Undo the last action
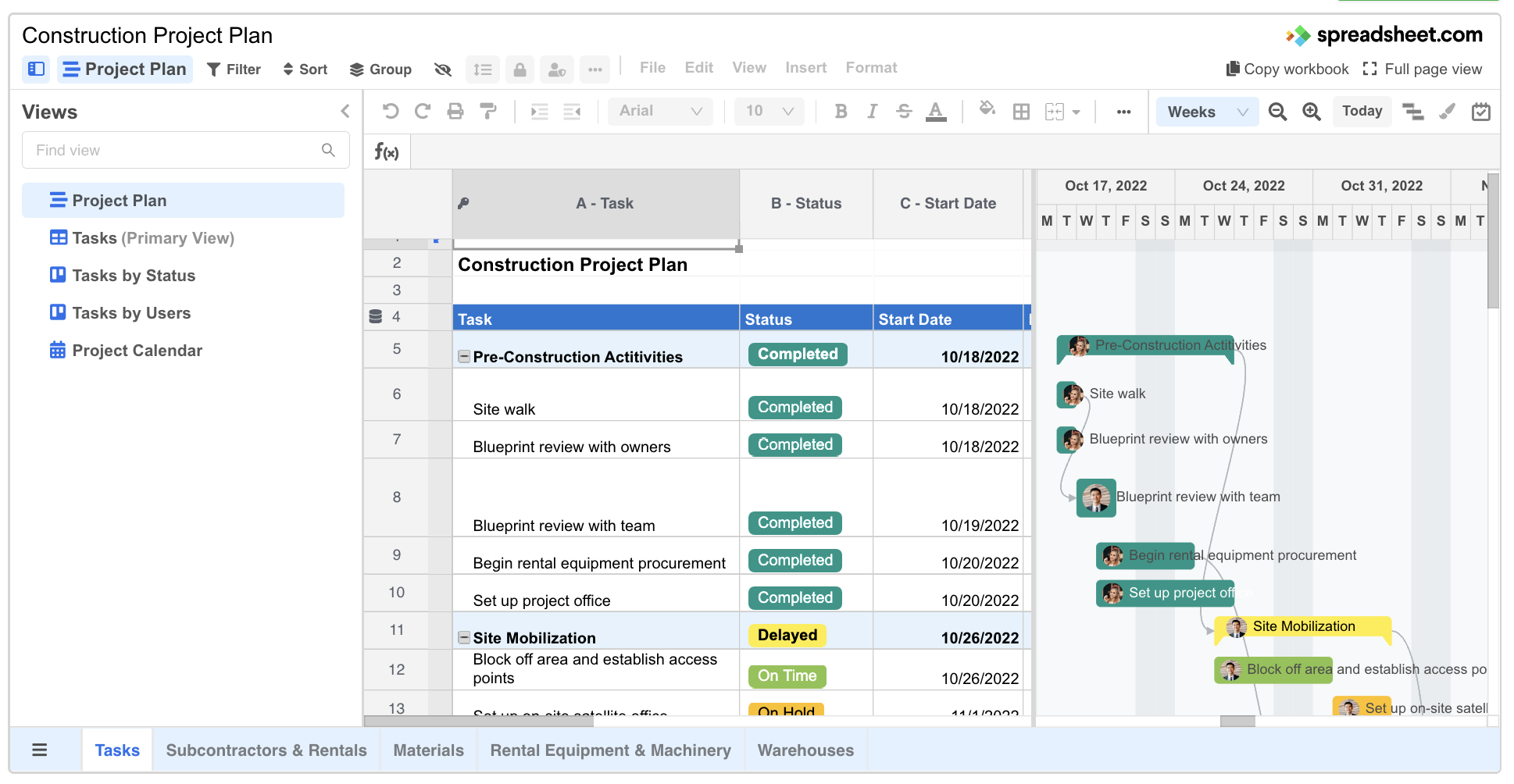 391,111
